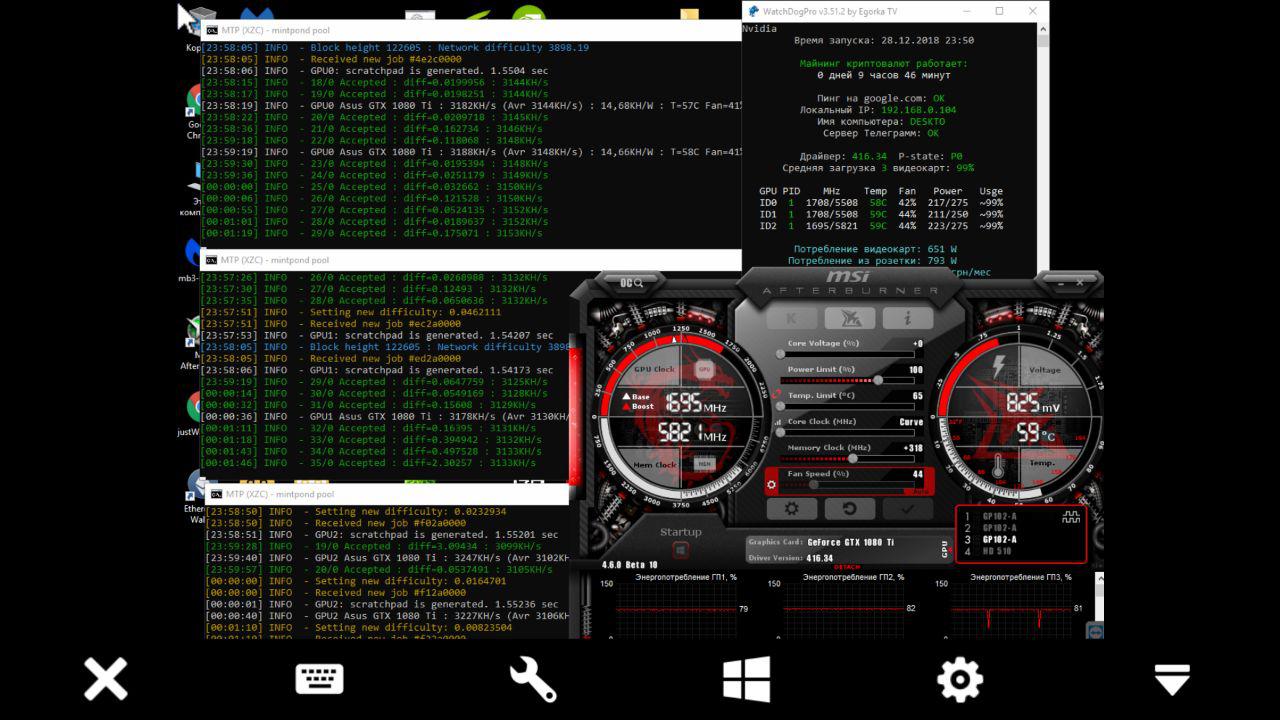The height and width of the screenshot is (720, 1280).
Task: Close the remote session with the X icon
Action: click(x=105, y=679)
